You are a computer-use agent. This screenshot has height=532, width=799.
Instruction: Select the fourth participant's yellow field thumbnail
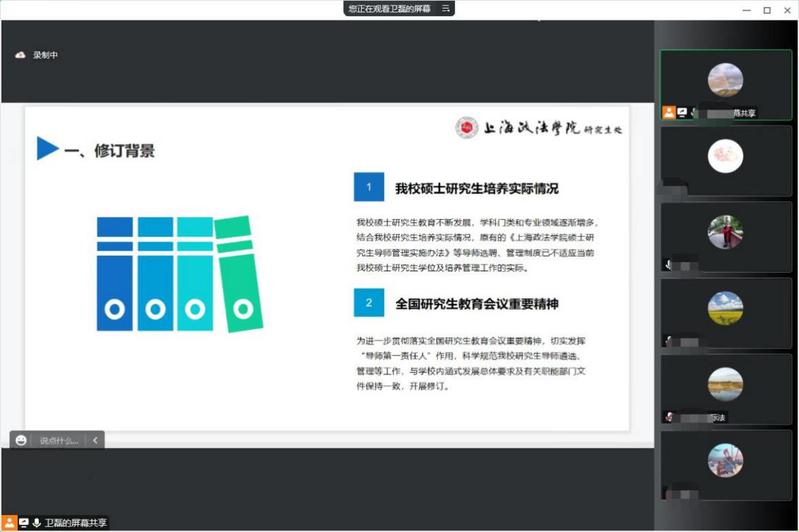[x=725, y=312]
